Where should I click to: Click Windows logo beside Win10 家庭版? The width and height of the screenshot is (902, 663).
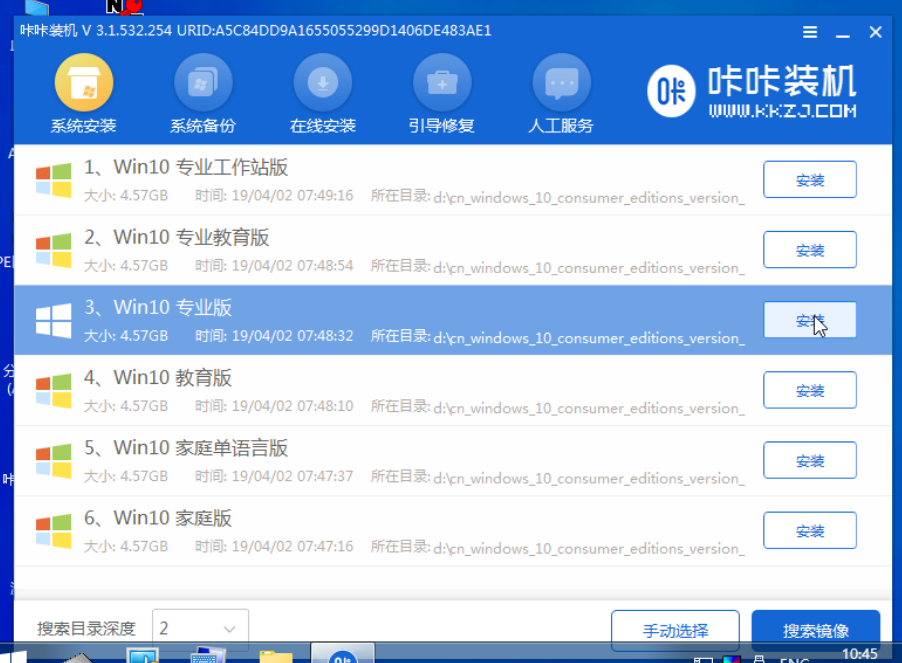[x=54, y=531]
